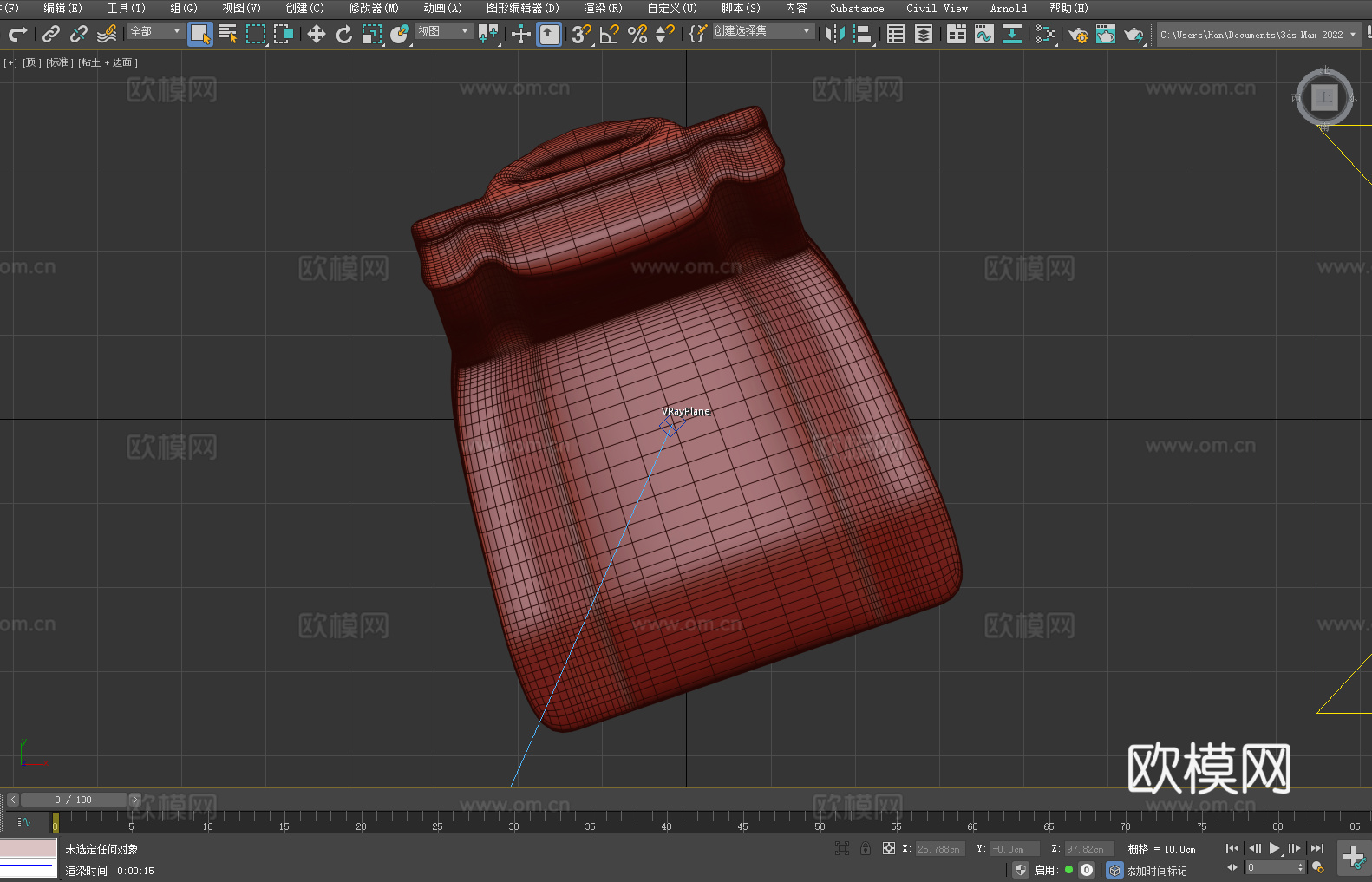This screenshot has height=882, width=1372.
Task: Open the Curve Editor icon
Action: (x=984, y=34)
